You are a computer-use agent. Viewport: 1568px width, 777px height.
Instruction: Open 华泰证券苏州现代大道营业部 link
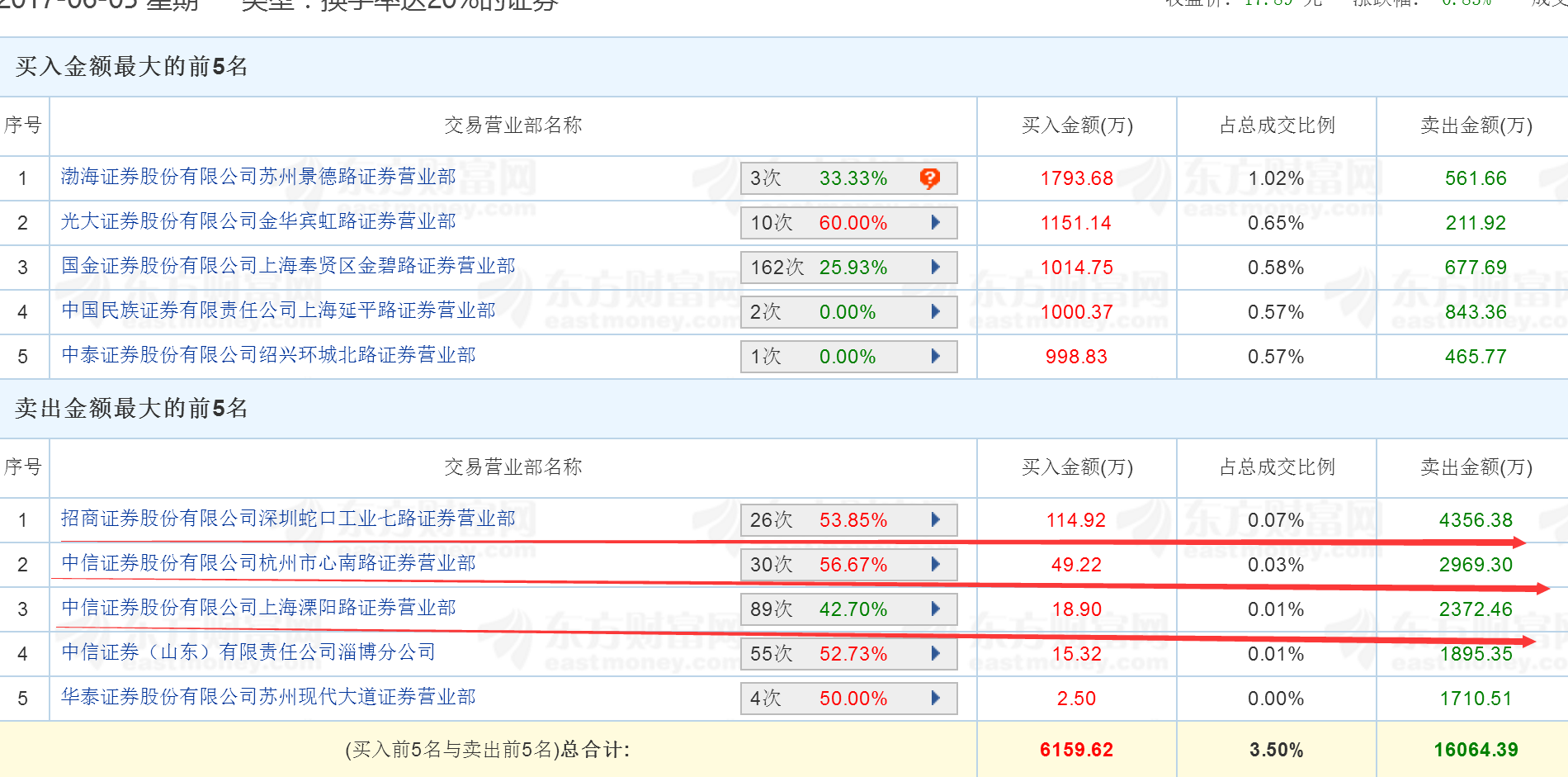click(268, 697)
